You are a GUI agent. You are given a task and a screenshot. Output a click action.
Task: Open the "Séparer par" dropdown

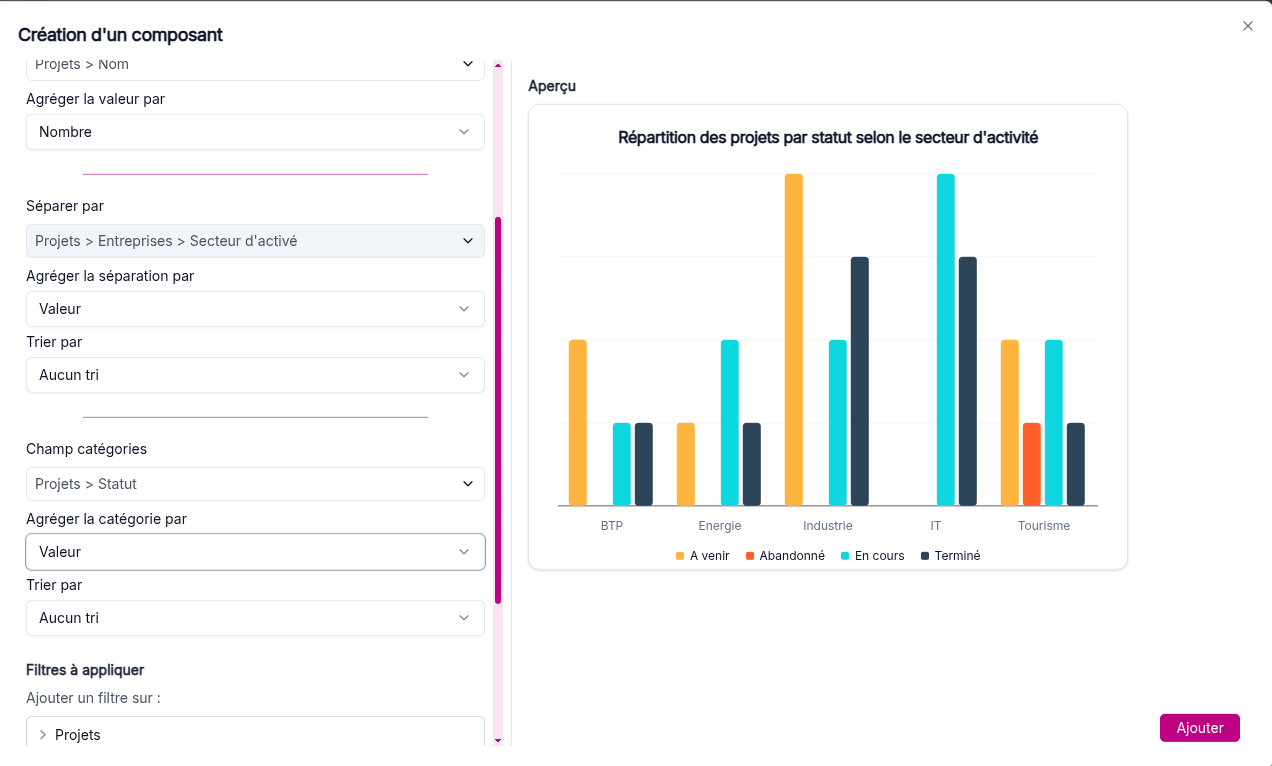(255, 240)
